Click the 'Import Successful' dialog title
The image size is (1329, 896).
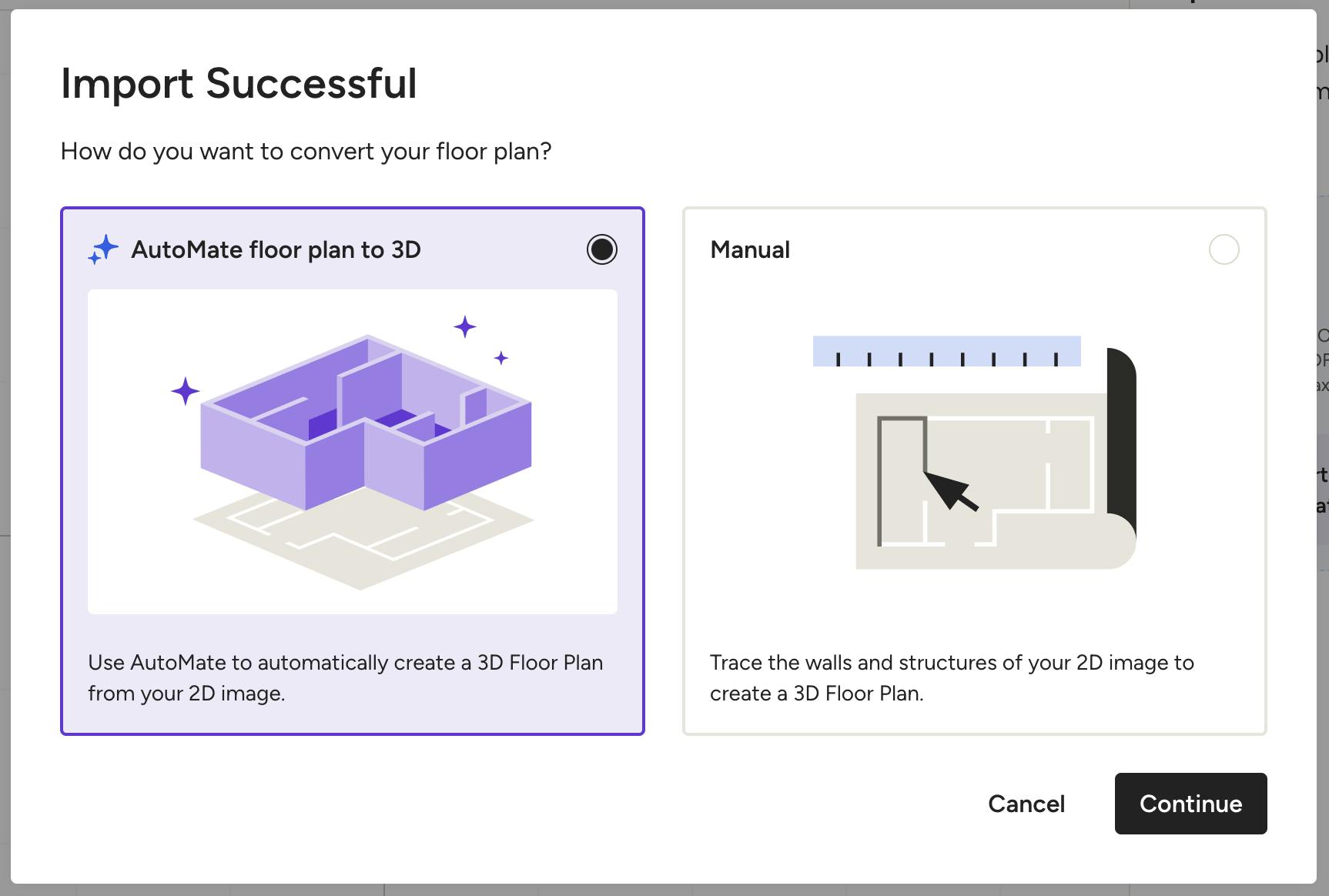tap(239, 83)
